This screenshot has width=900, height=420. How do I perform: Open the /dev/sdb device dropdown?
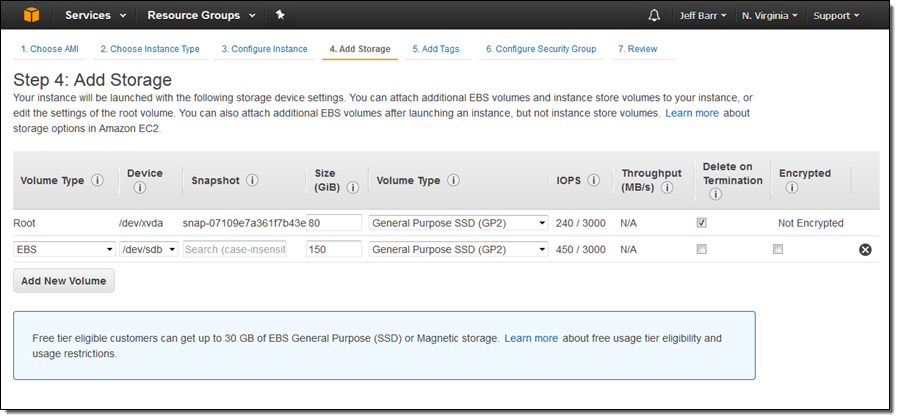click(x=149, y=249)
